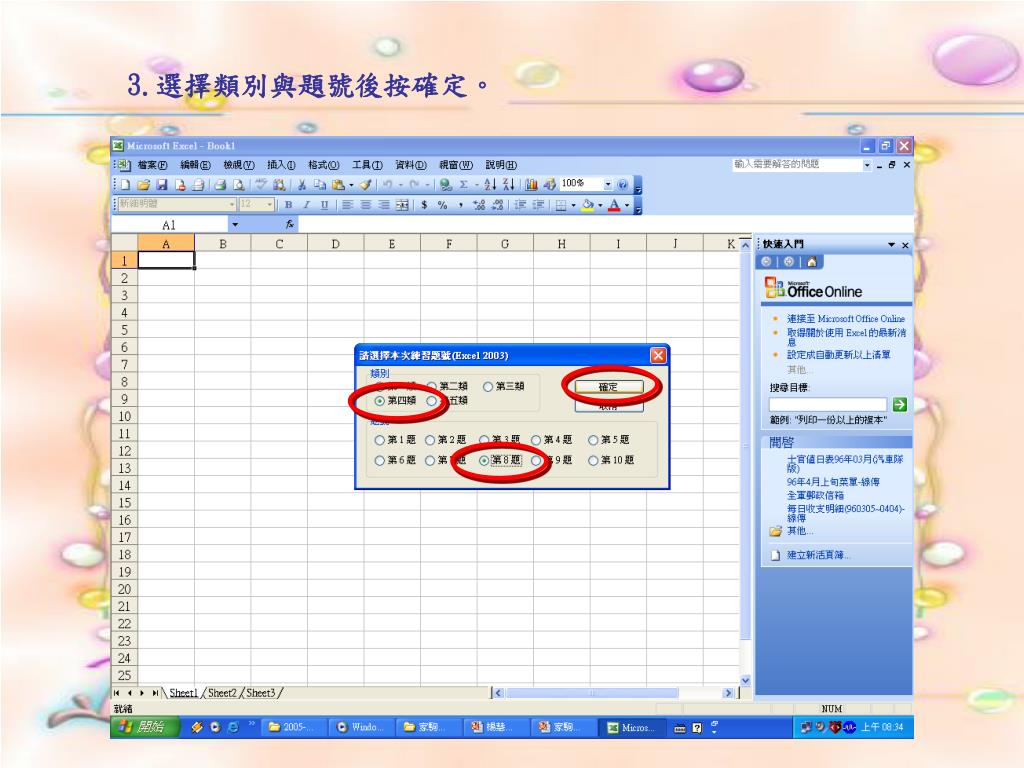Screen dimensions: 1024x768
Task: Expand the Name Box dropdown arrow
Action: [235, 225]
